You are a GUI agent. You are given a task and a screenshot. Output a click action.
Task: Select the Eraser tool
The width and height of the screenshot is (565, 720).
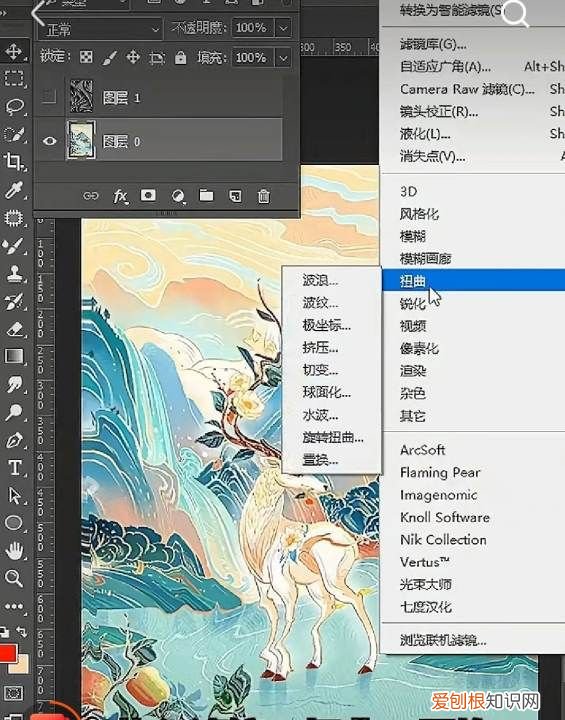tap(14, 329)
